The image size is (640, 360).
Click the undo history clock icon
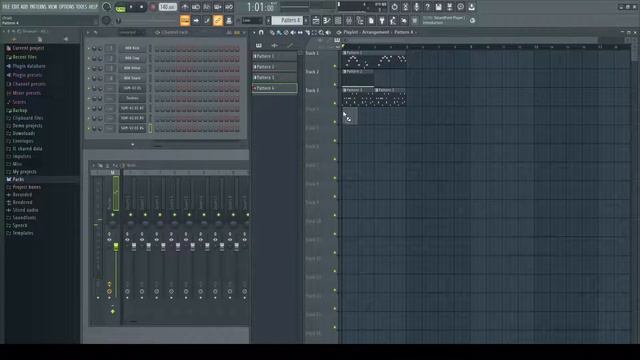tap(394, 7)
